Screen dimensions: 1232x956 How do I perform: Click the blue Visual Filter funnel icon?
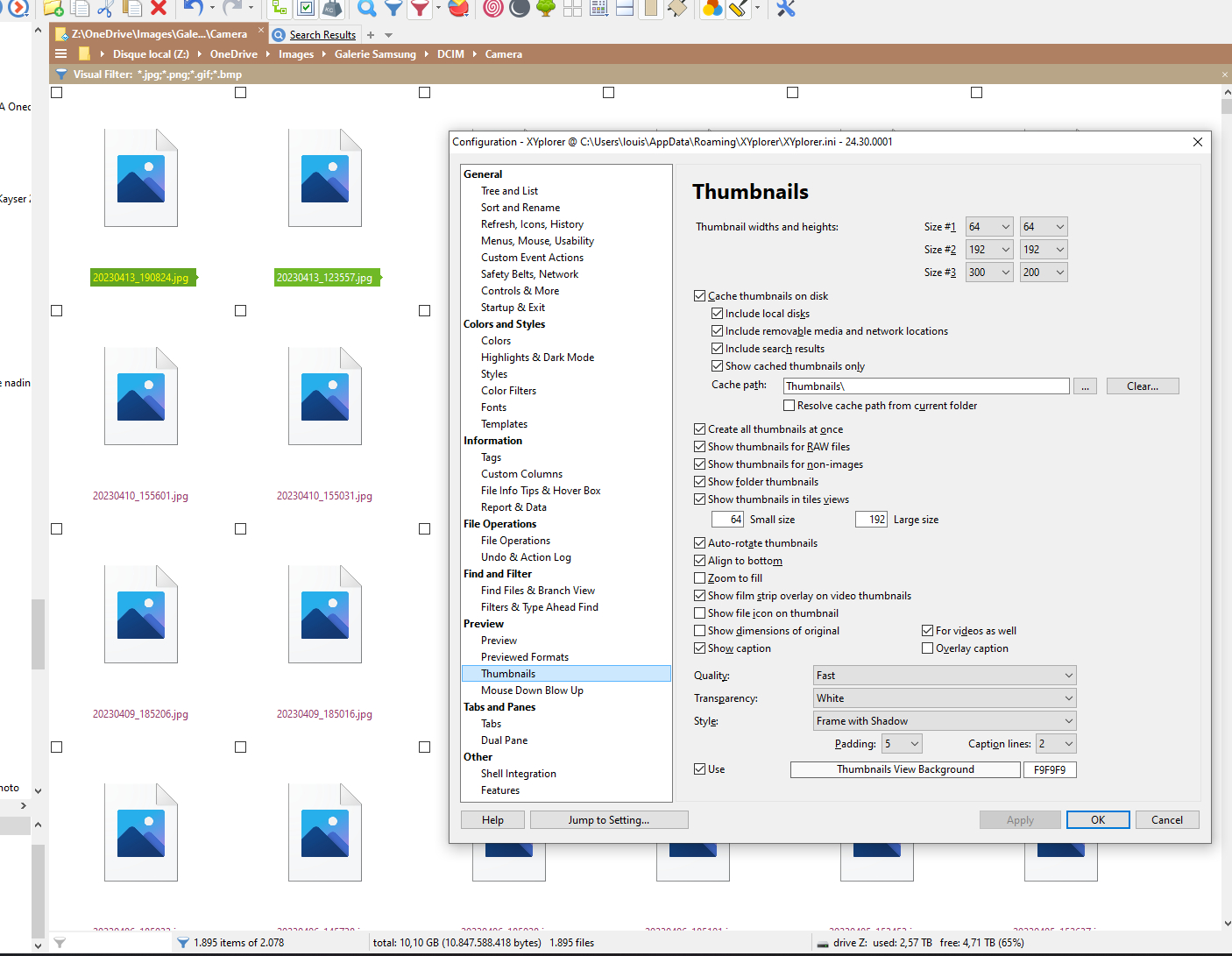coord(394,8)
